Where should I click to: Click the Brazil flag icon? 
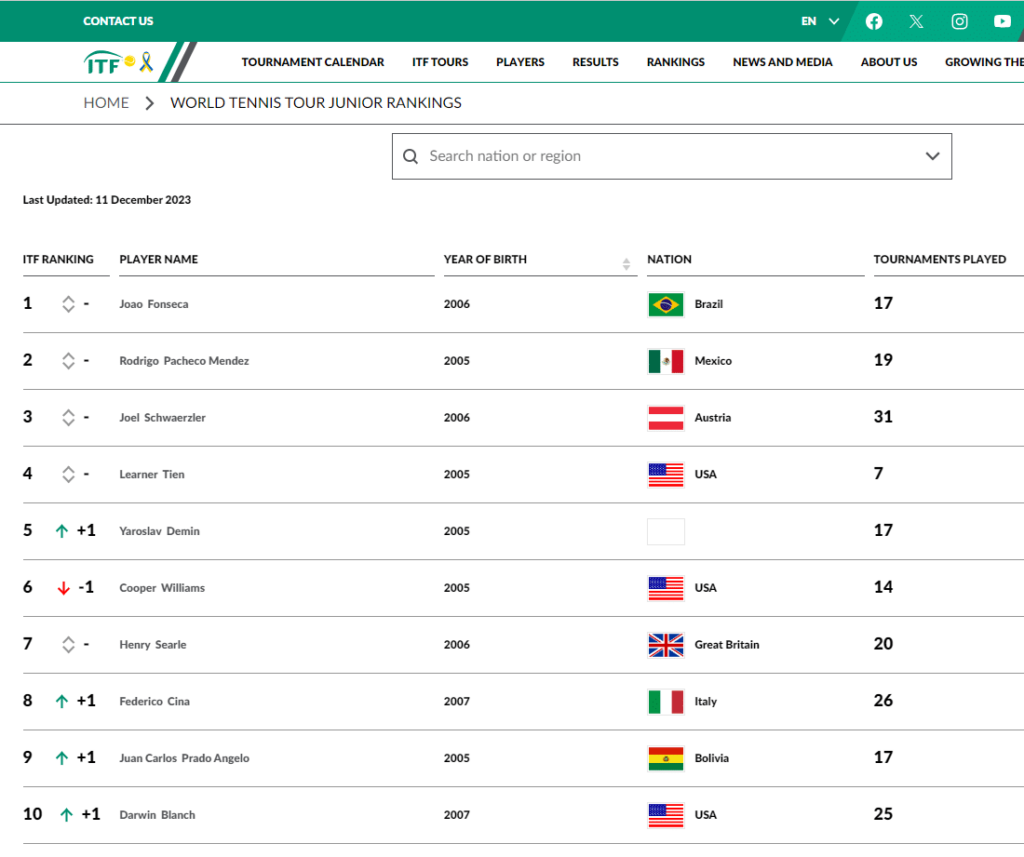pyautogui.click(x=665, y=304)
